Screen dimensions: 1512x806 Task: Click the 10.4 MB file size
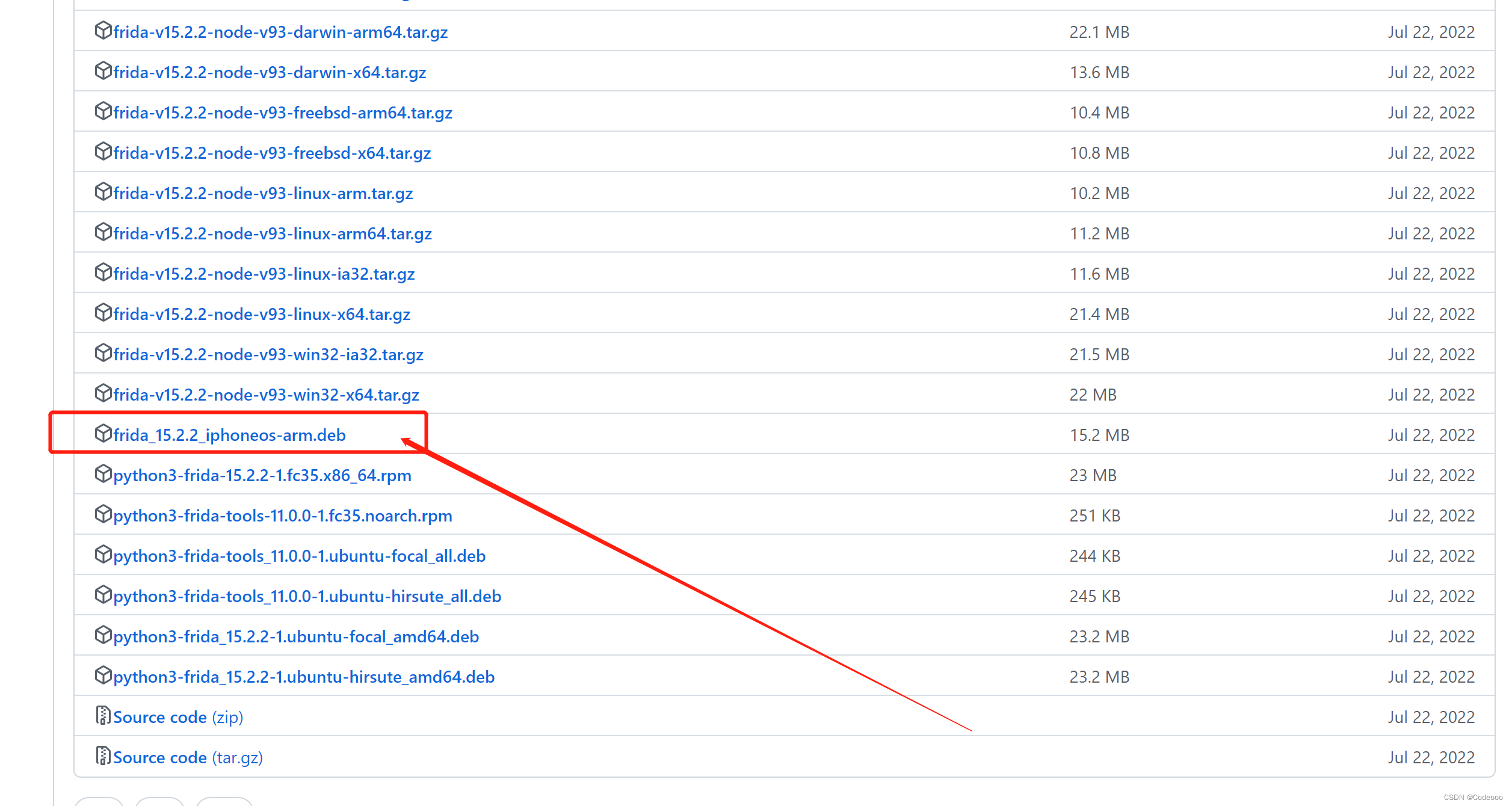(1099, 112)
